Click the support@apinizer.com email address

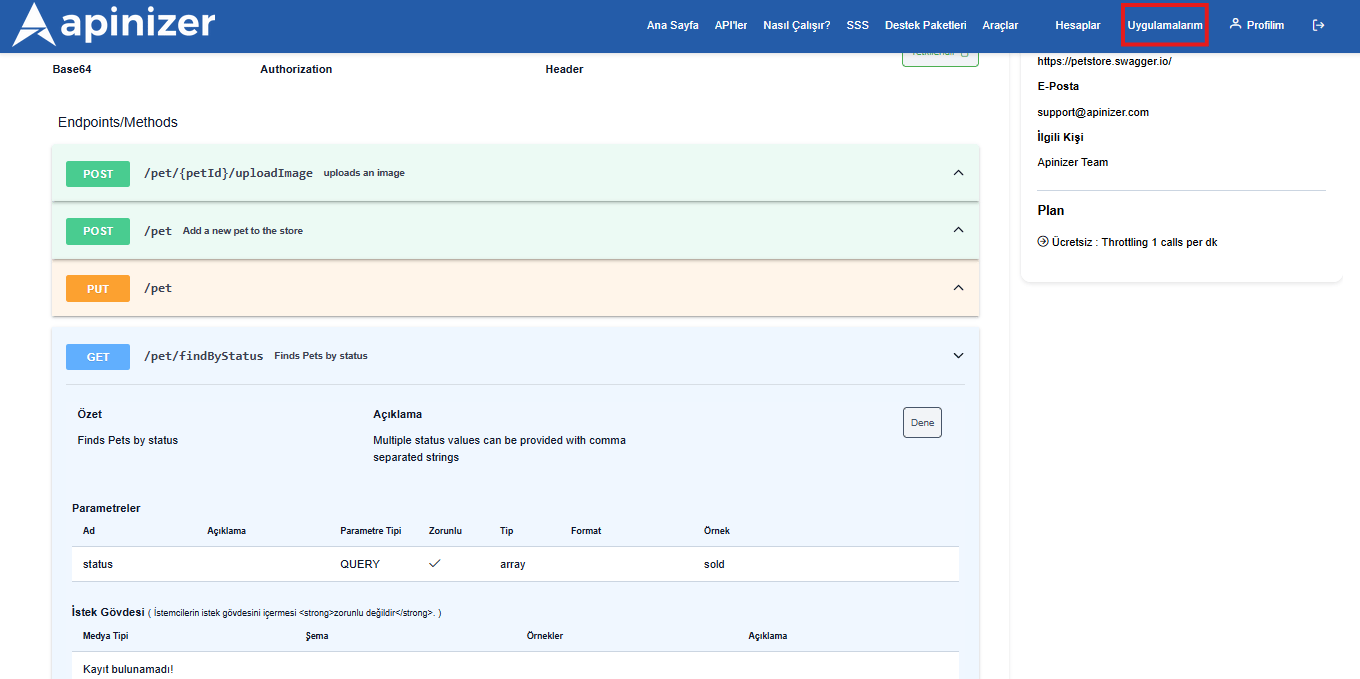tap(1093, 112)
